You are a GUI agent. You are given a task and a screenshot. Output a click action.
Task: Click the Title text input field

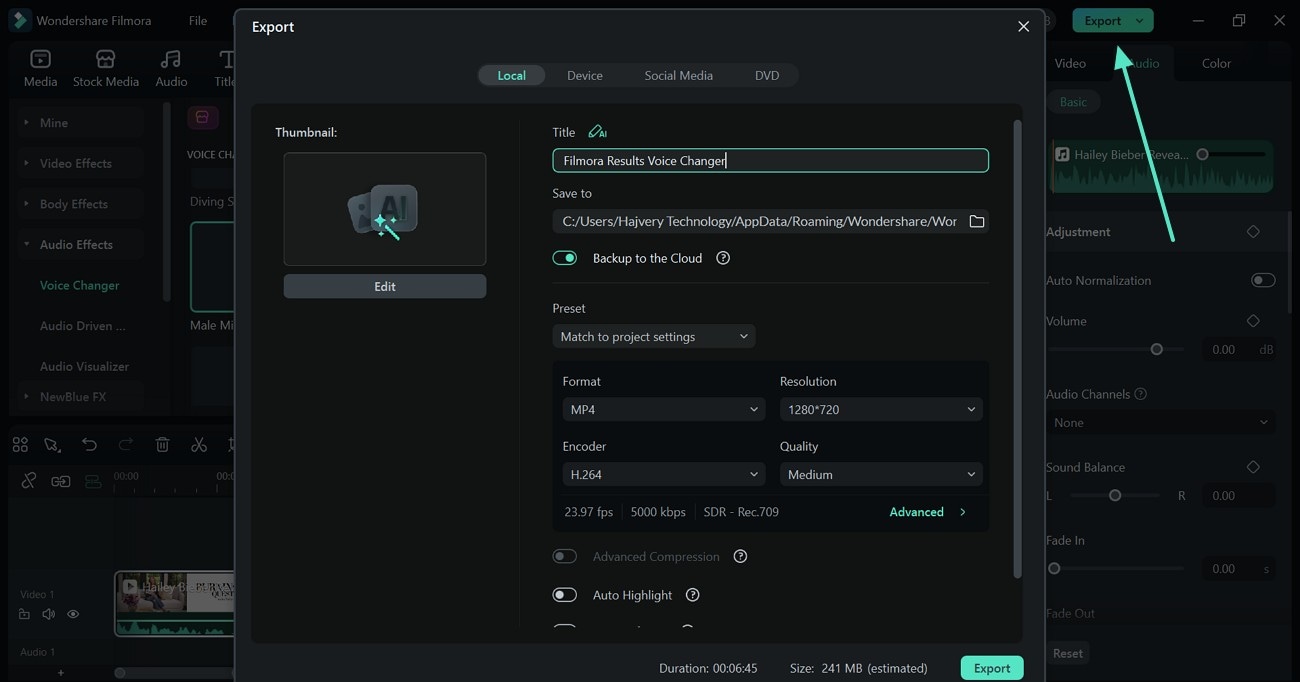tap(770, 160)
